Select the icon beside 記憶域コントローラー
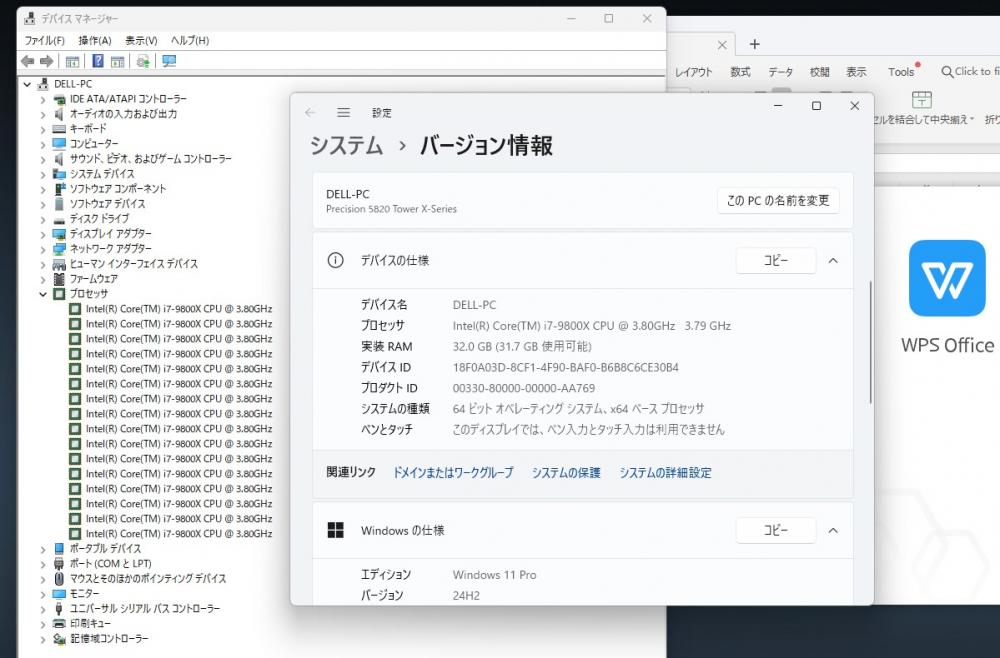The image size is (1000, 658). pos(59,639)
